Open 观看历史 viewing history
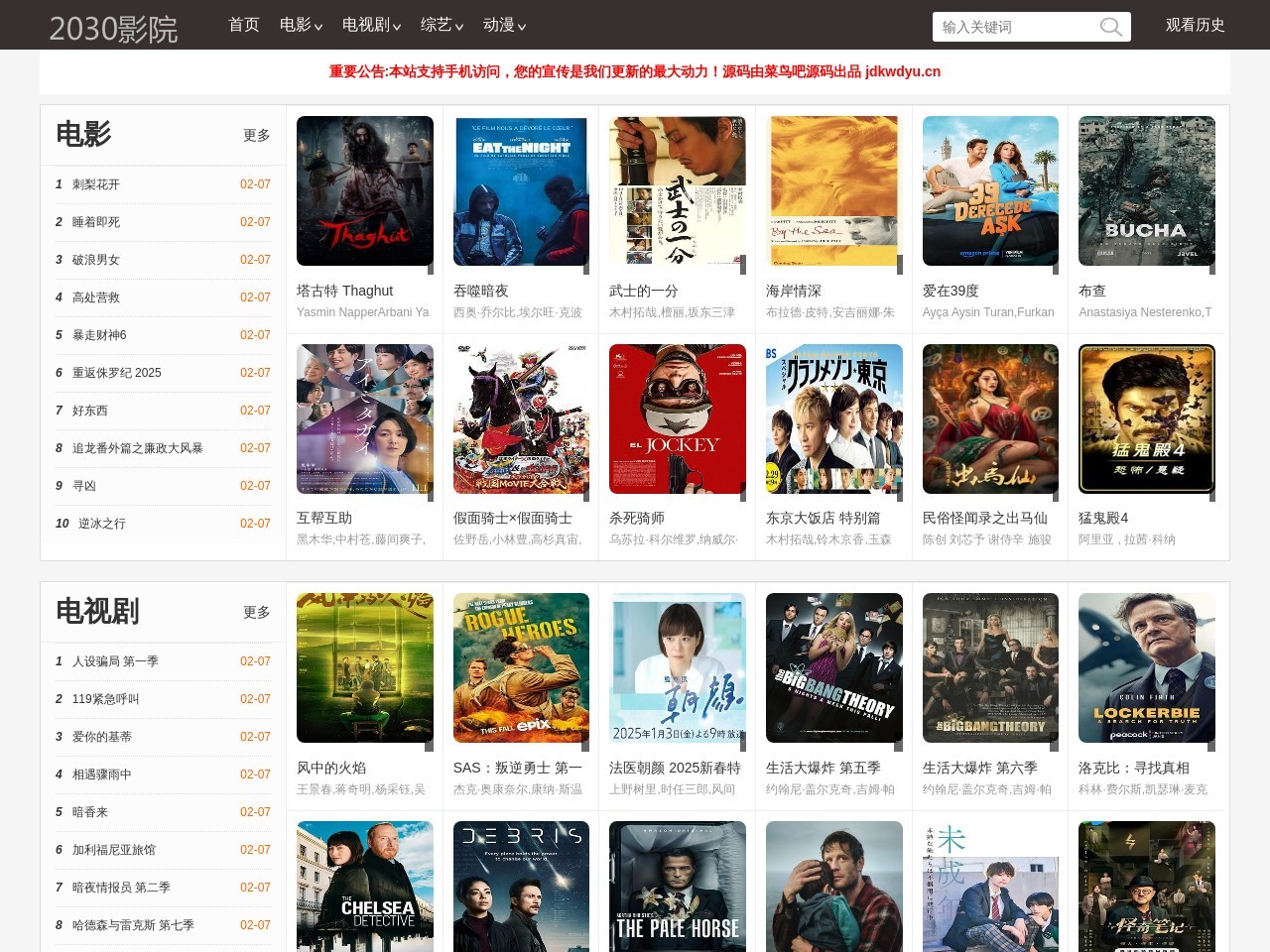The height and width of the screenshot is (952, 1270). 1195,25
